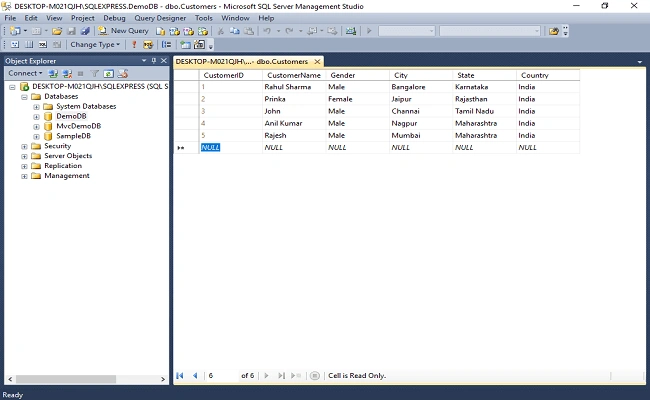Expand the Security folder

[24, 147]
